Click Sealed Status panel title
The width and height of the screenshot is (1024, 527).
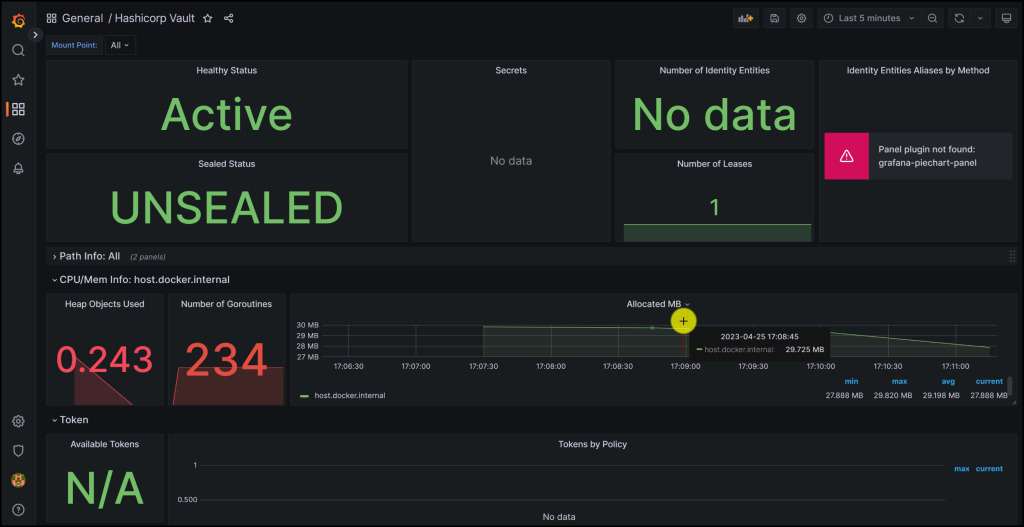[227, 164]
